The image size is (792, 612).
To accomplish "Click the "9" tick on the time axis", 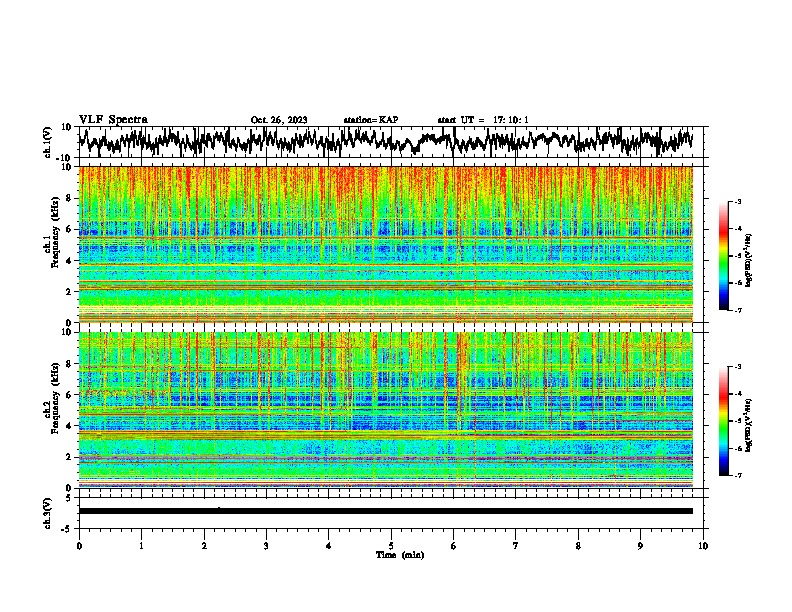I will pos(640,546).
